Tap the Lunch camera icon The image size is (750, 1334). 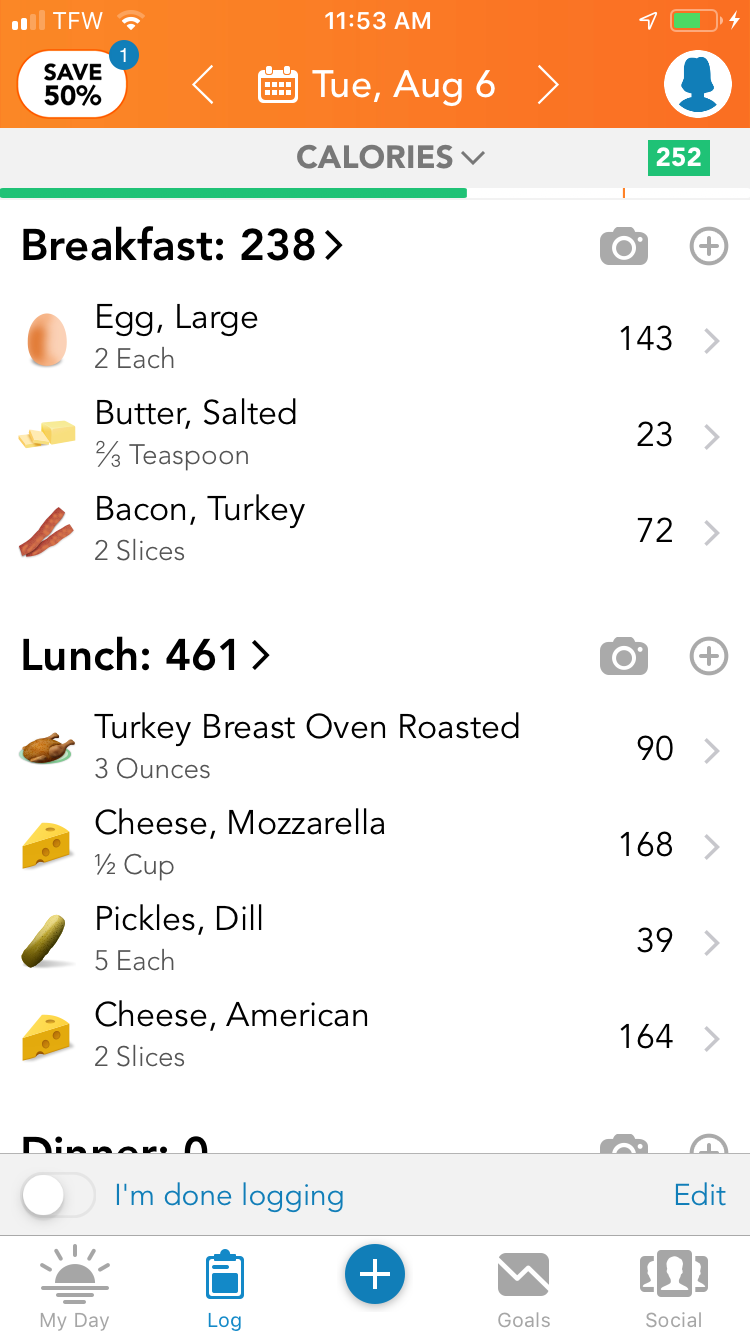[624, 656]
